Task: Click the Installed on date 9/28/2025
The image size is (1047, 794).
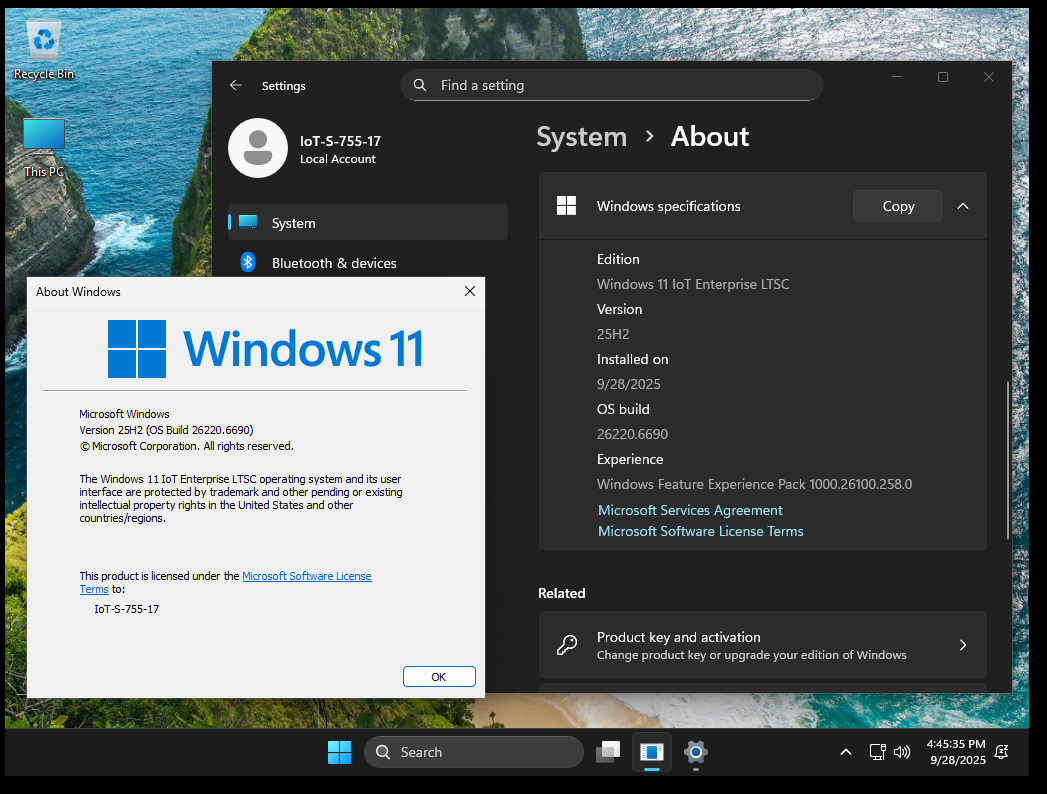Action: coord(628,384)
